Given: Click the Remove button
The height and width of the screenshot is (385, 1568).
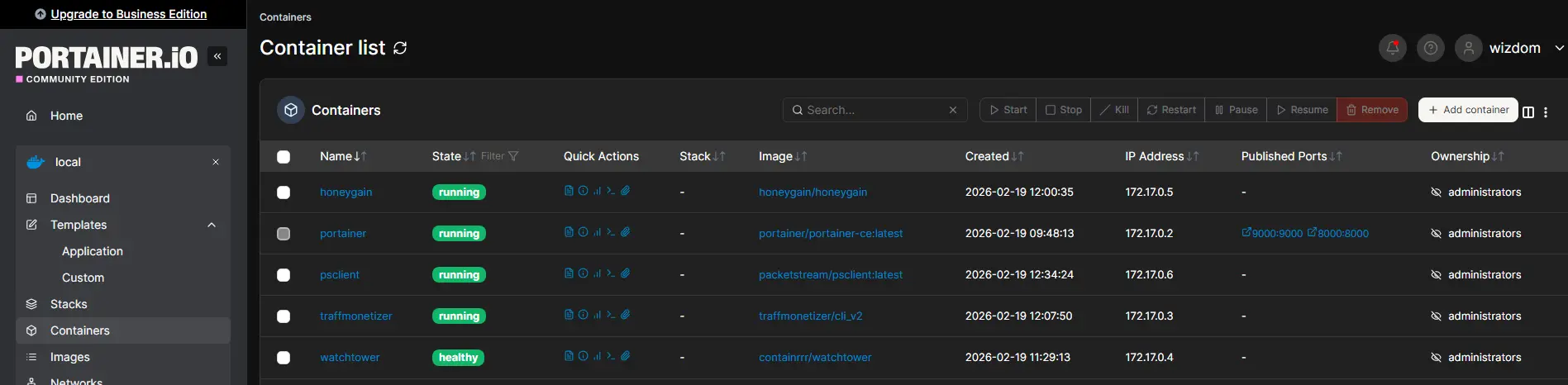Looking at the screenshot, I should pos(1372,110).
